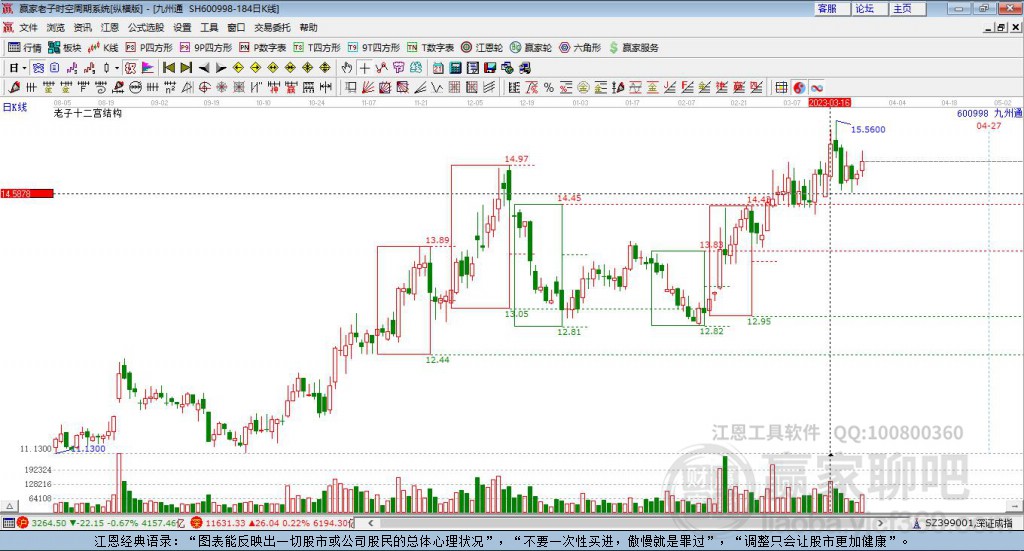Jump to last bar with skip-forward arrow
The height and width of the screenshot is (551, 1024).
click(186, 67)
